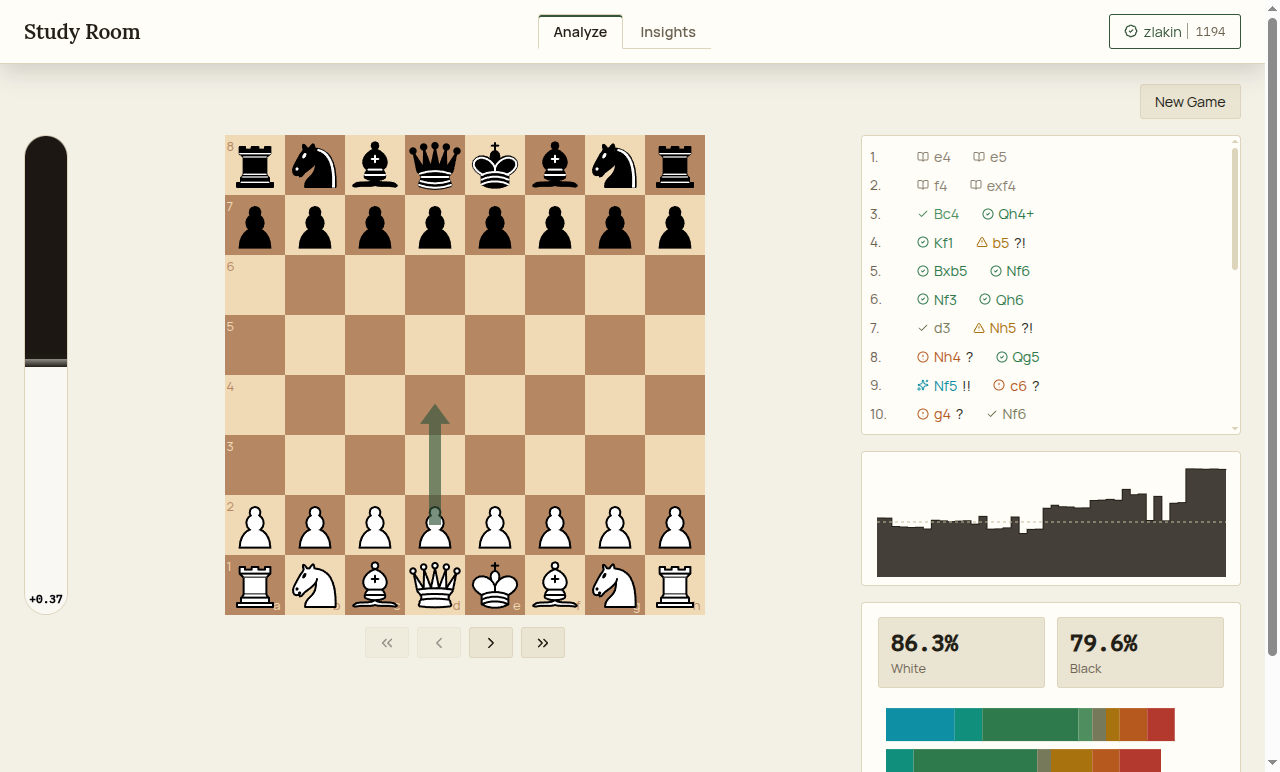Go to White's move Kf1
Viewport: 1280px width, 772px height.
coord(935,242)
